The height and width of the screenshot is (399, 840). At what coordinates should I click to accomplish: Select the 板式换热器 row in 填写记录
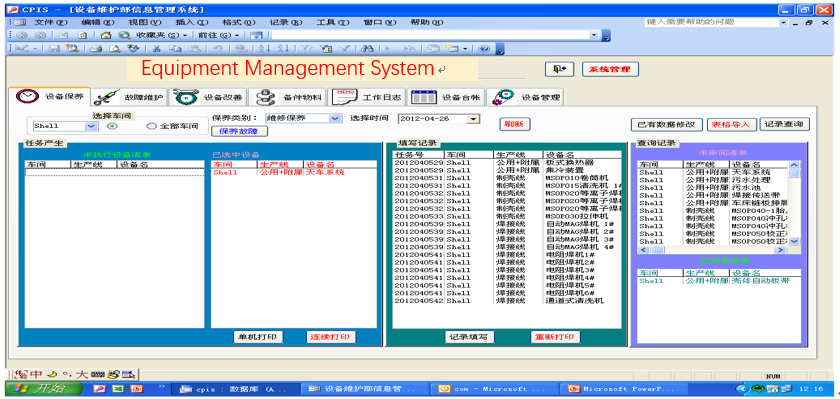pos(507,162)
